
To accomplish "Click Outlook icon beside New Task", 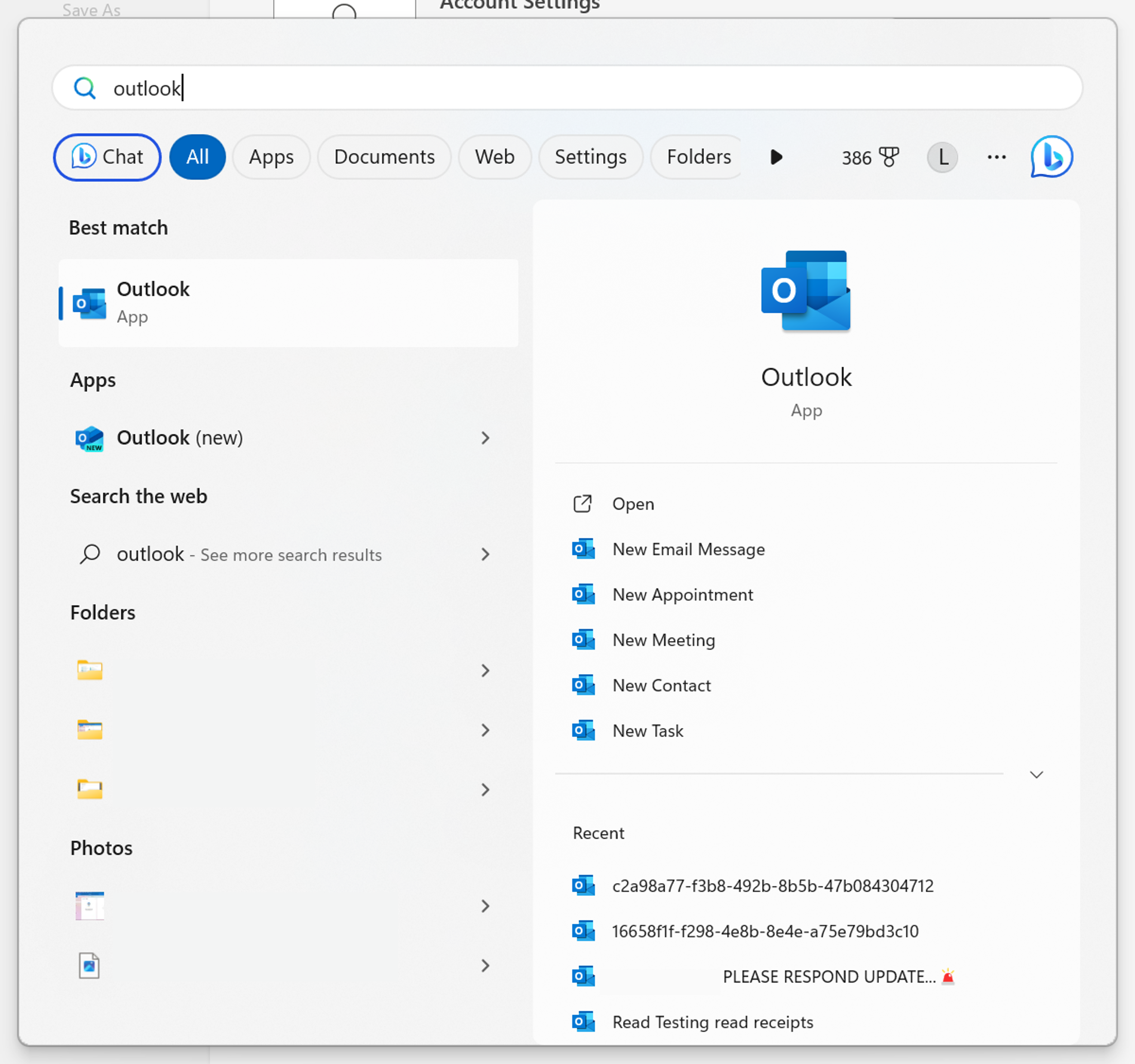I will [x=583, y=731].
